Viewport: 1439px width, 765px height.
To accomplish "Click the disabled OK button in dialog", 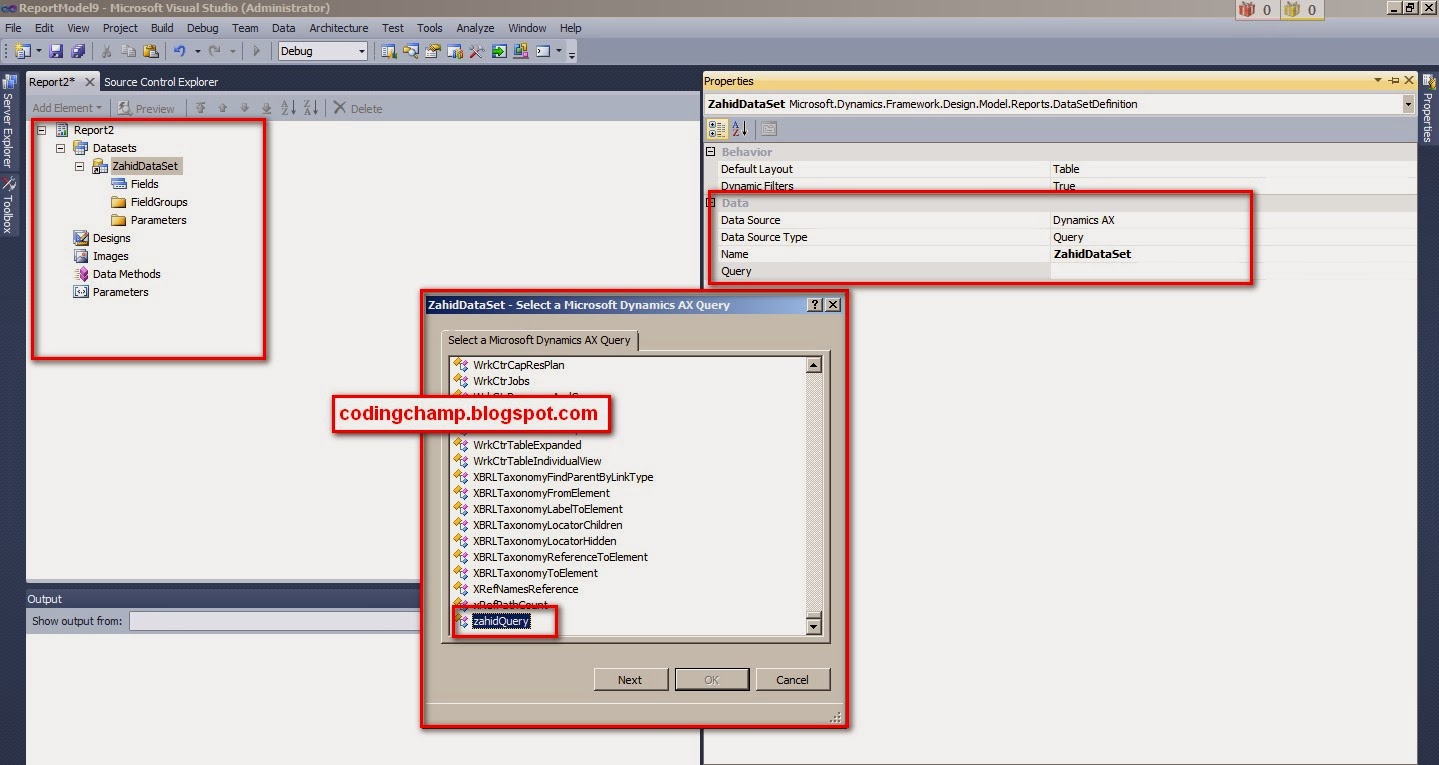I will tap(711, 680).
